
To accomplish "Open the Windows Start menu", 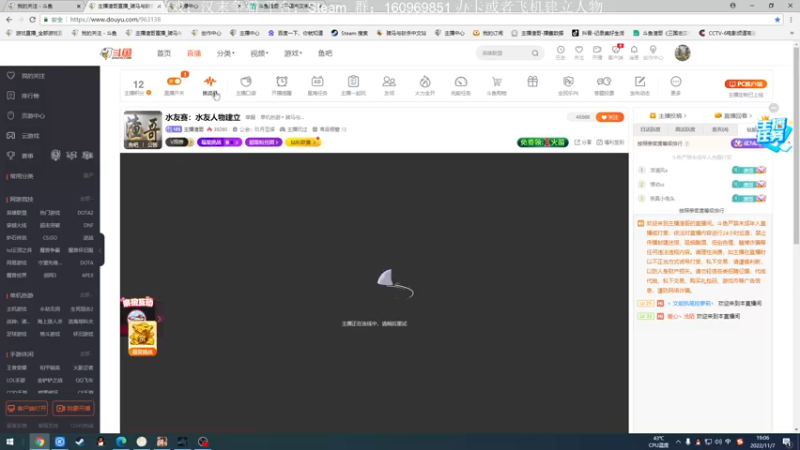I will (10, 442).
